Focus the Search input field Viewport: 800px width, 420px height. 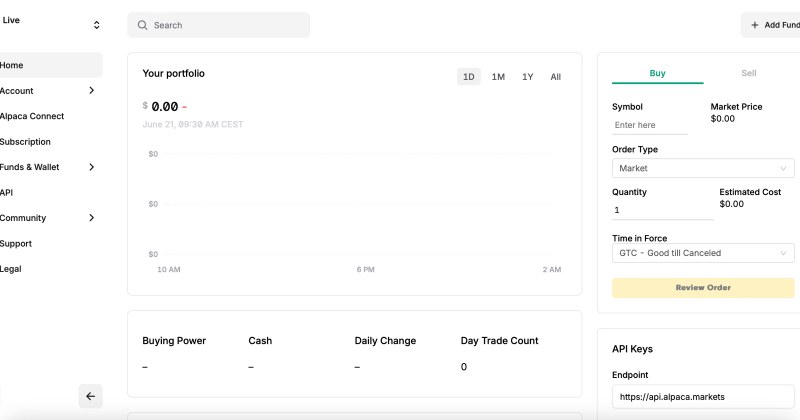(218, 25)
